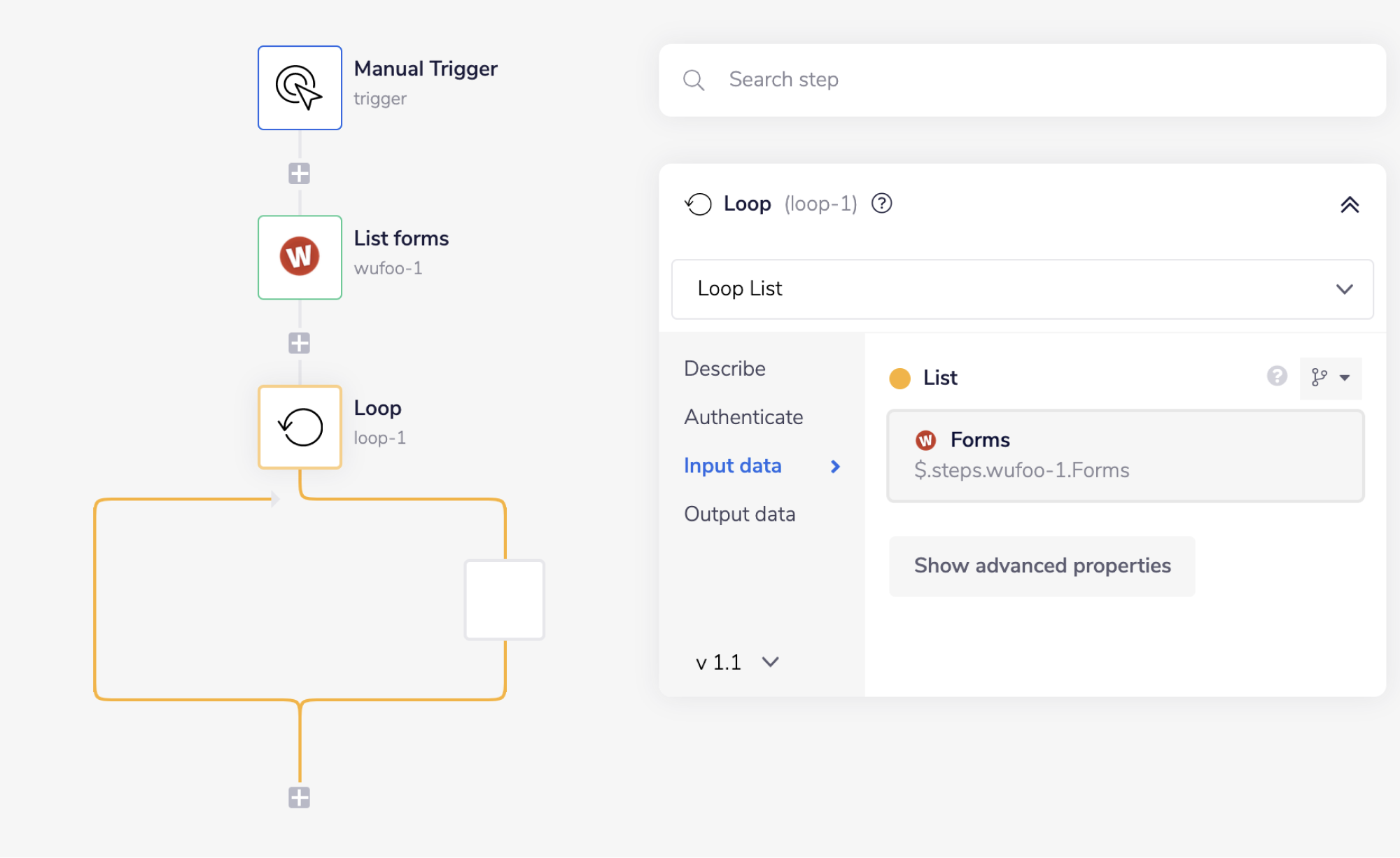Switch to the Describe tab
This screenshot has height=858, width=1400.
[724, 369]
